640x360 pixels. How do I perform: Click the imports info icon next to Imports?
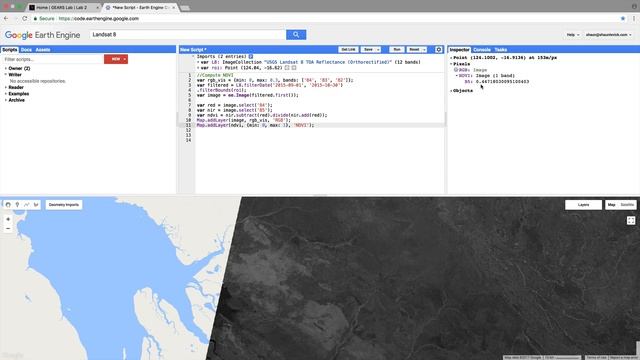pyautogui.click(x=251, y=56)
